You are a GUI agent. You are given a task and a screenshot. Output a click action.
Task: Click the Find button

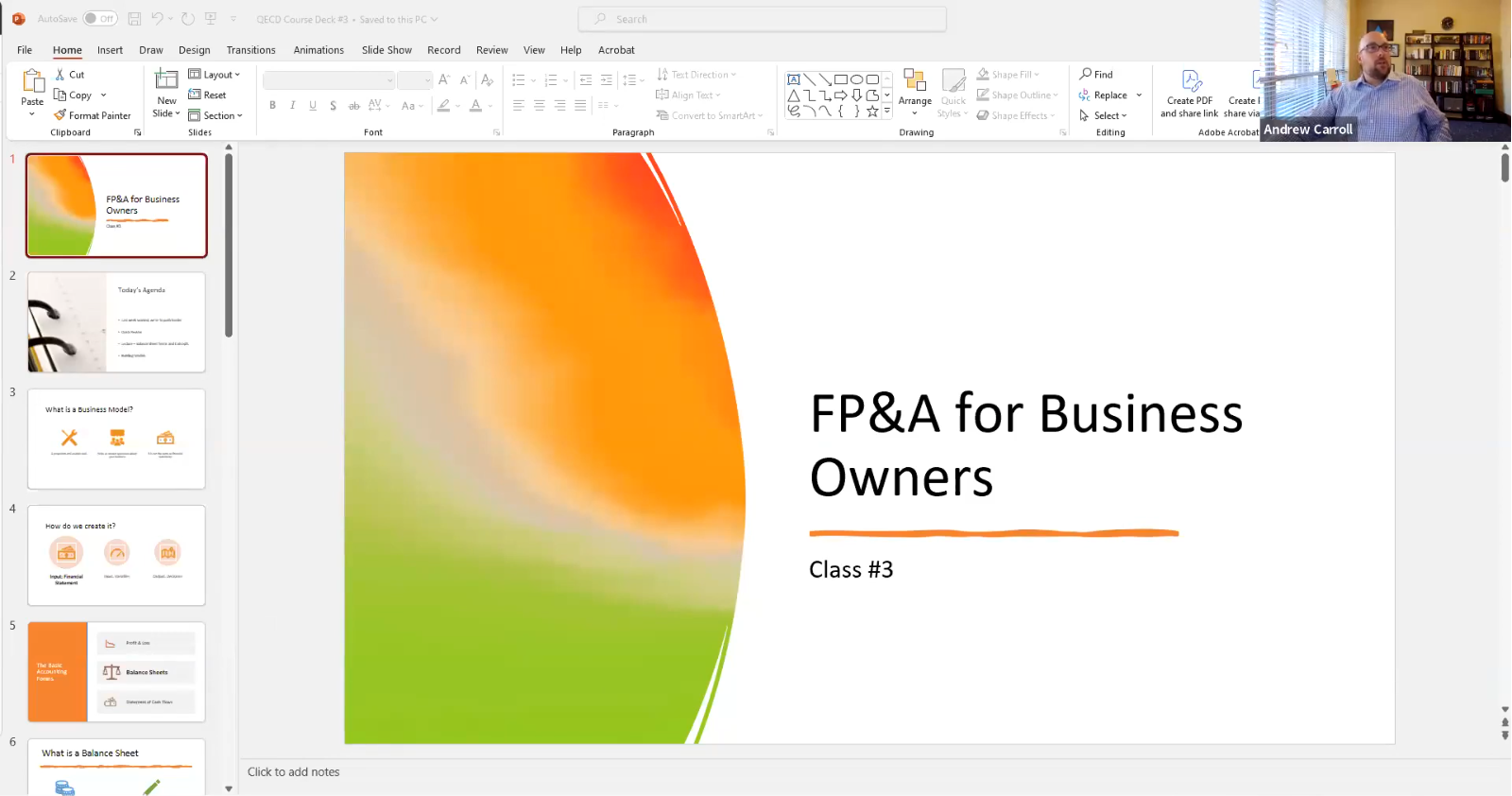pyautogui.click(x=1096, y=75)
